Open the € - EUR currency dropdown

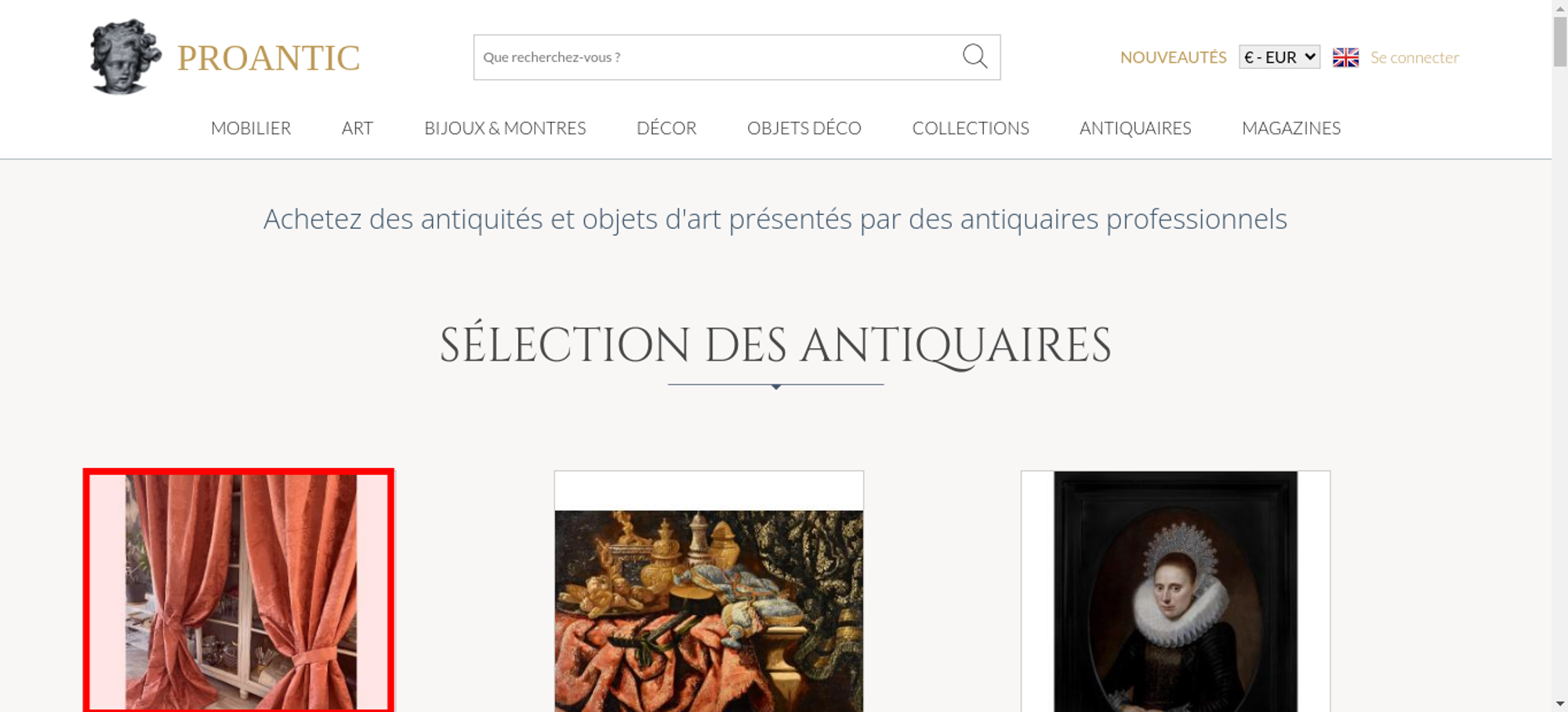(x=1279, y=57)
